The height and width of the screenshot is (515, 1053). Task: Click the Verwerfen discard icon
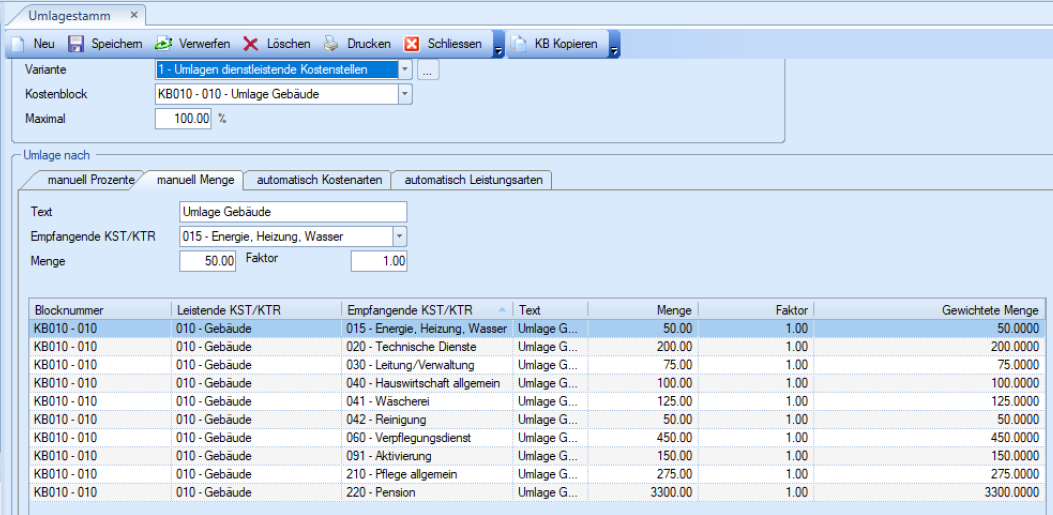[162, 44]
